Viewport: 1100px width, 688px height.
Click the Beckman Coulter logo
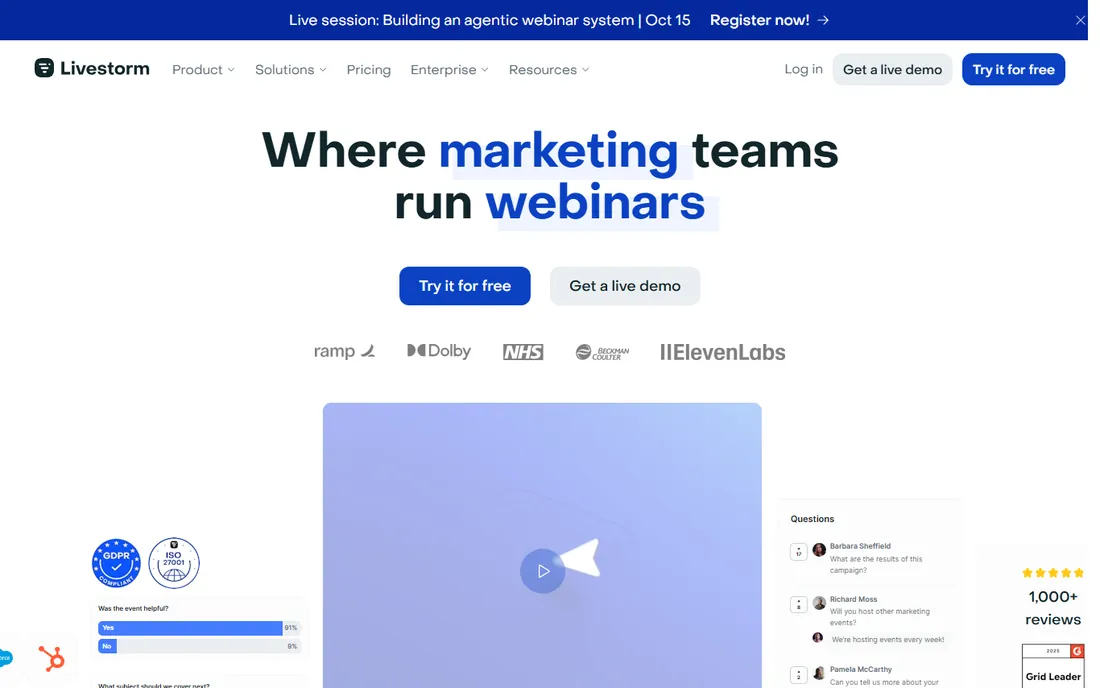pyautogui.click(x=602, y=351)
